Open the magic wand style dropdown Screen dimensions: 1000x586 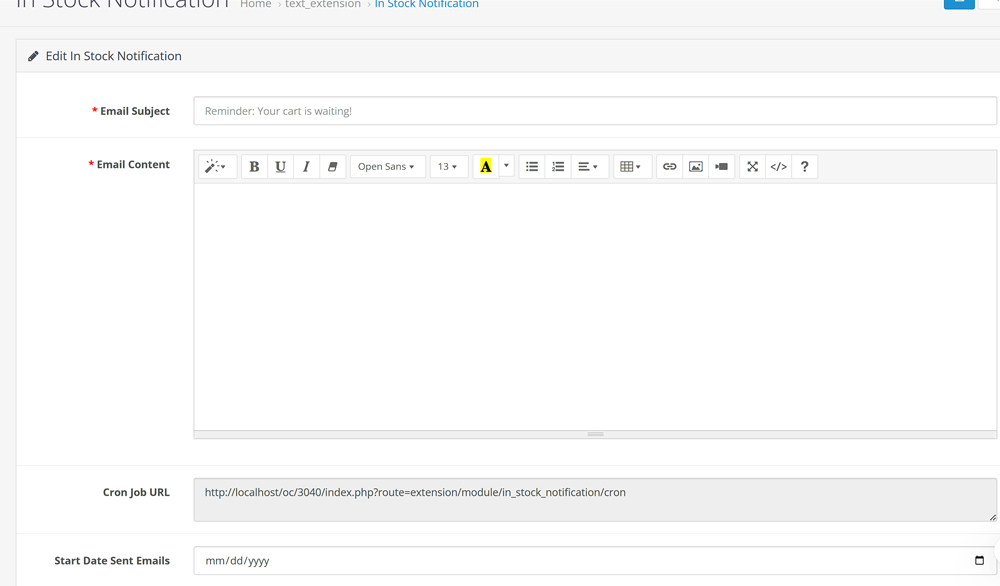pos(216,167)
